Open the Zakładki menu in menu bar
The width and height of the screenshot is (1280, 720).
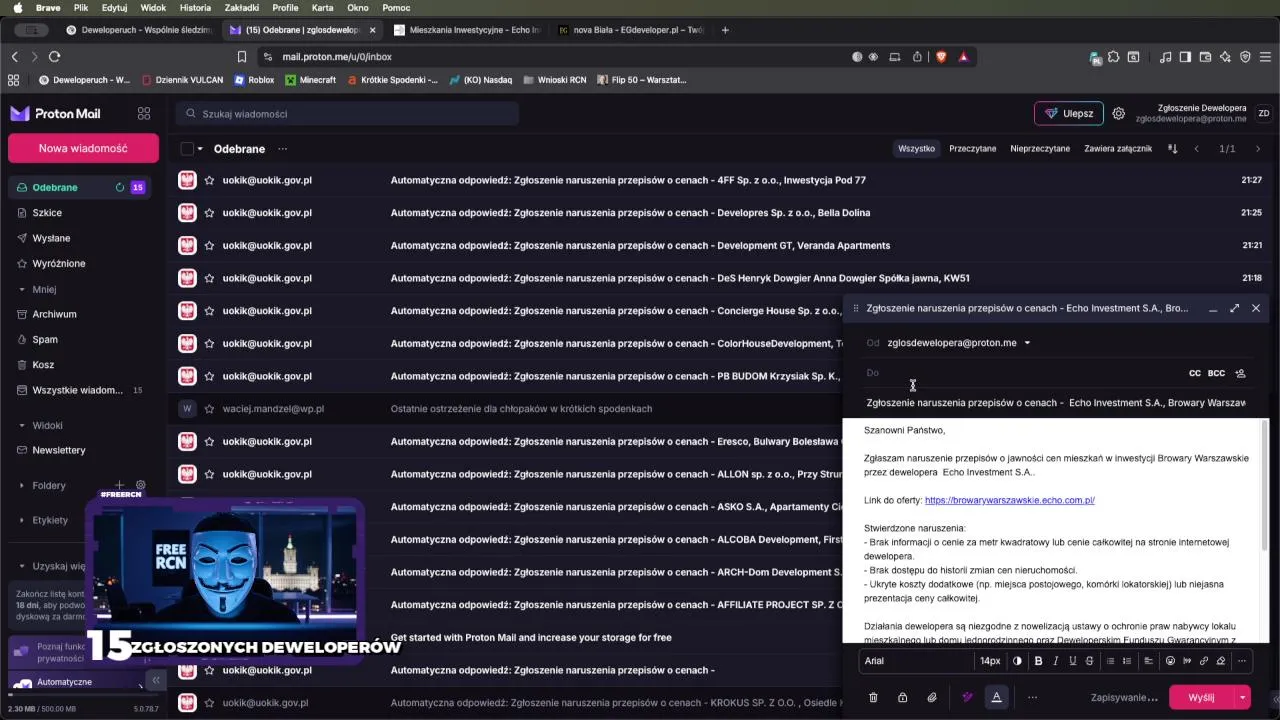(242, 8)
